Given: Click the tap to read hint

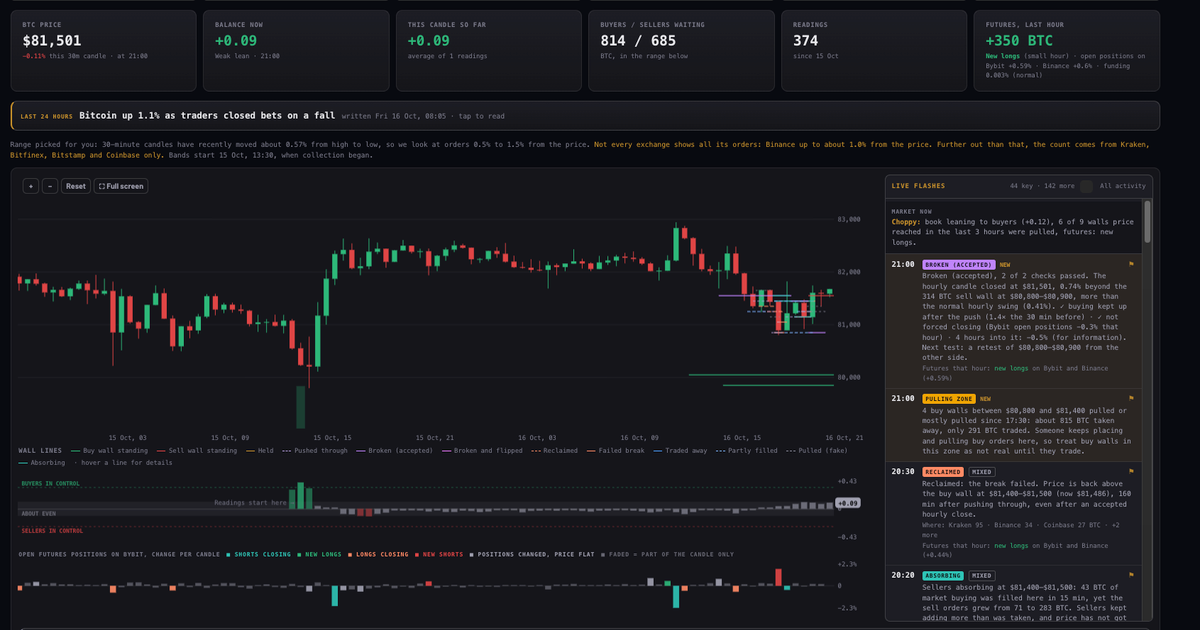Looking at the screenshot, I should coord(480,116).
